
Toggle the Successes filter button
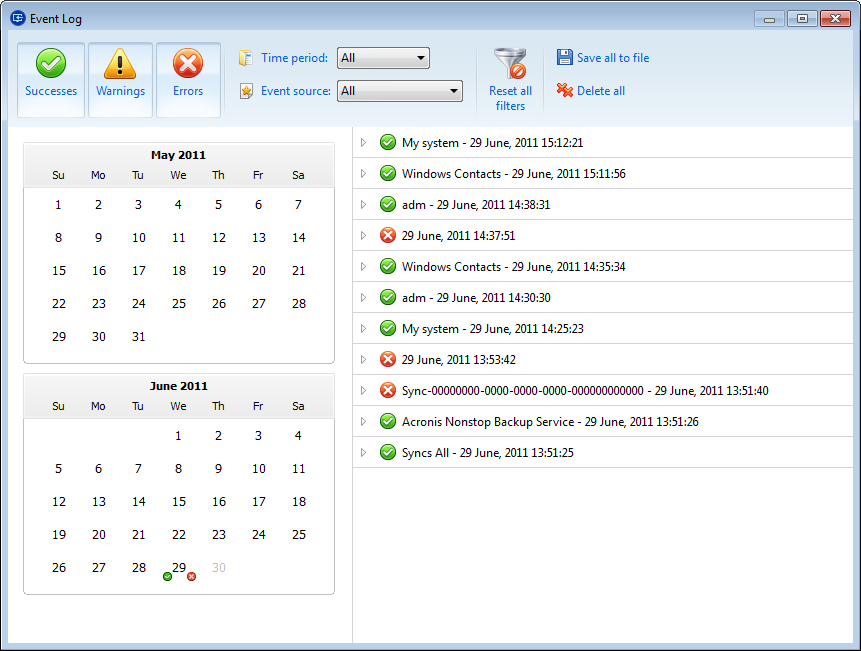click(51, 79)
